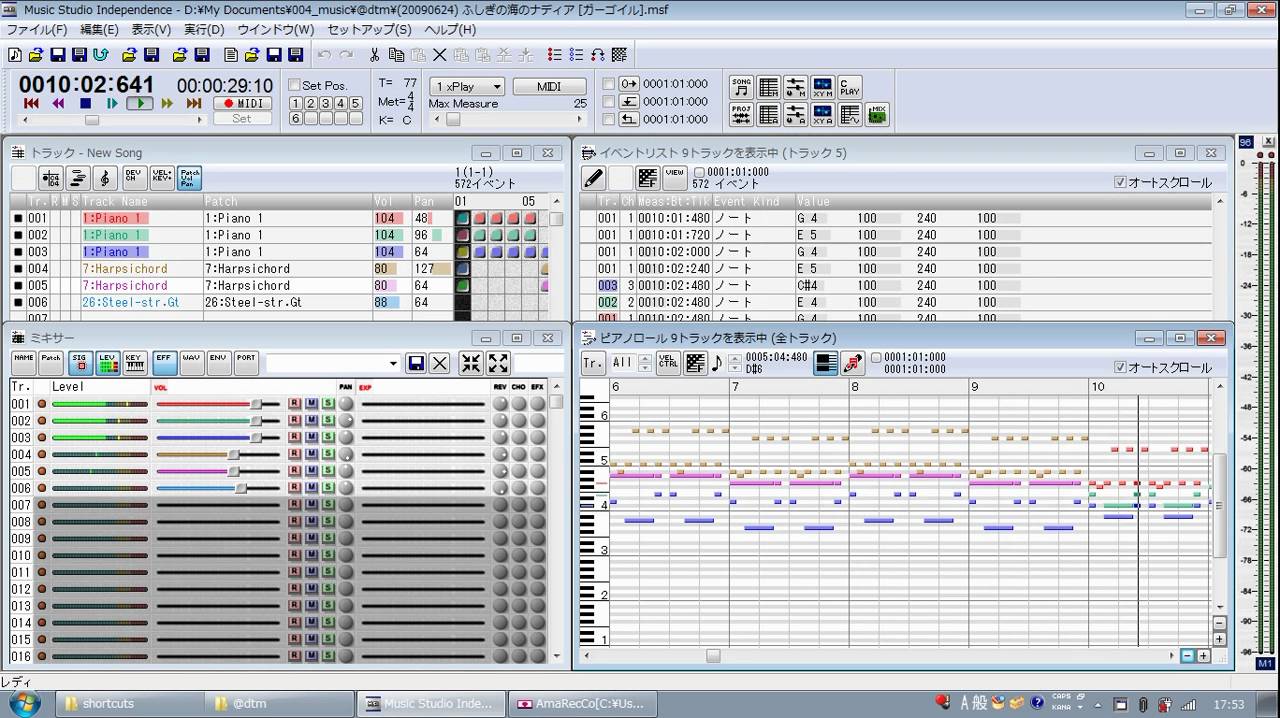Click the SONG window icon

click(741, 87)
